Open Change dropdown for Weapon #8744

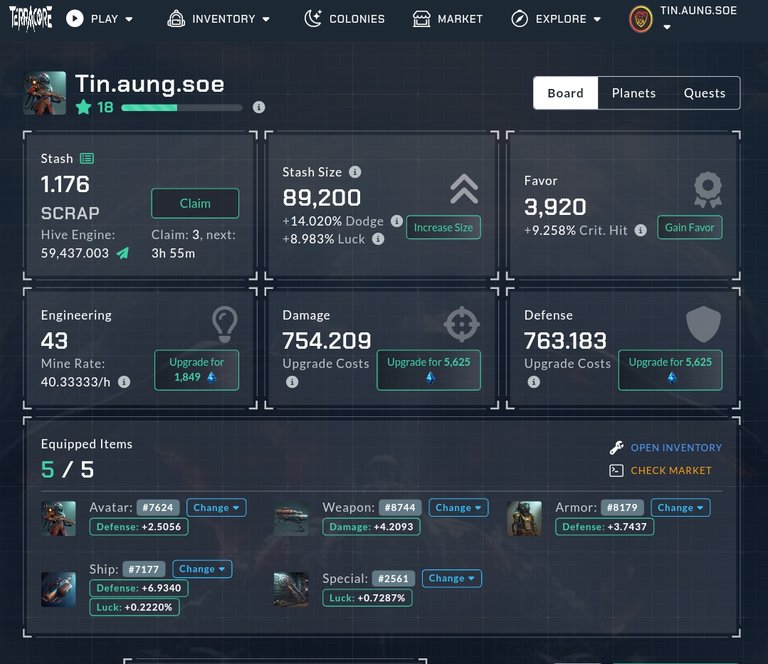[x=458, y=507]
